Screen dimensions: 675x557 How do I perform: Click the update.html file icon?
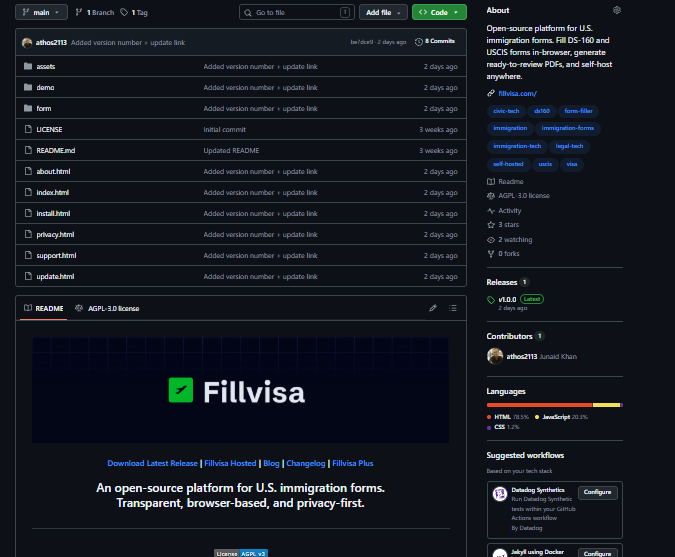point(28,277)
